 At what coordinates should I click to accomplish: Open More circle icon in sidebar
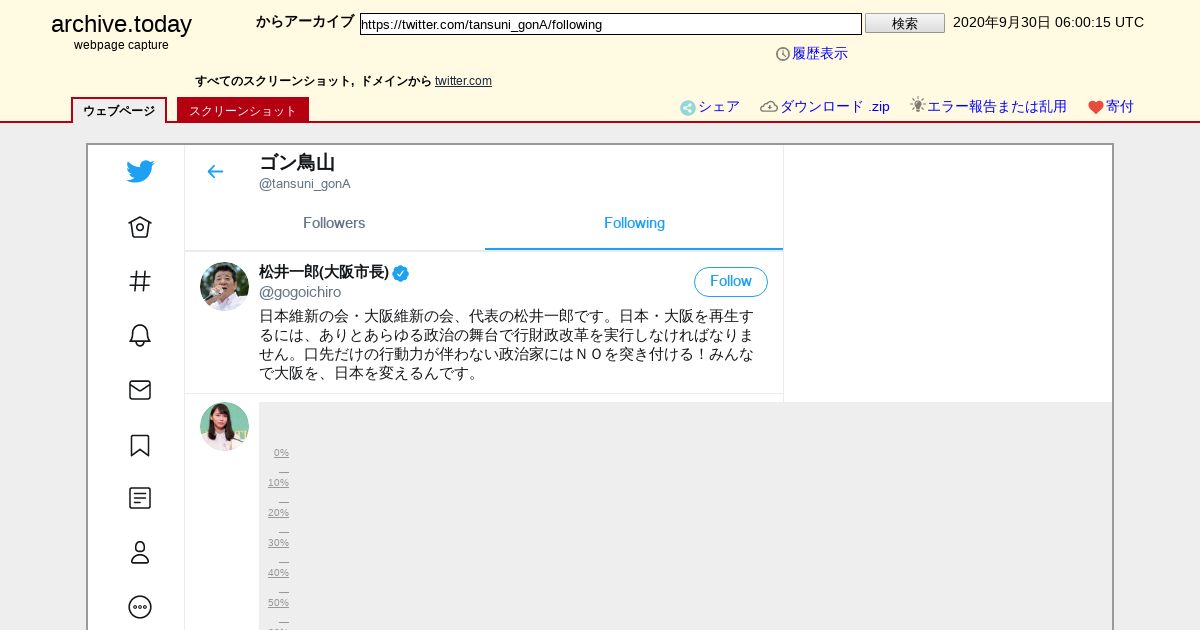point(140,607)
